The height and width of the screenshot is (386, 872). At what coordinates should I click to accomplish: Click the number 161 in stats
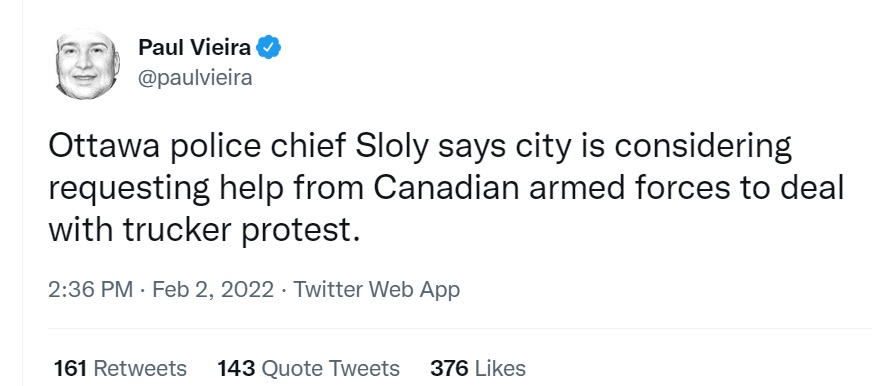70,368
